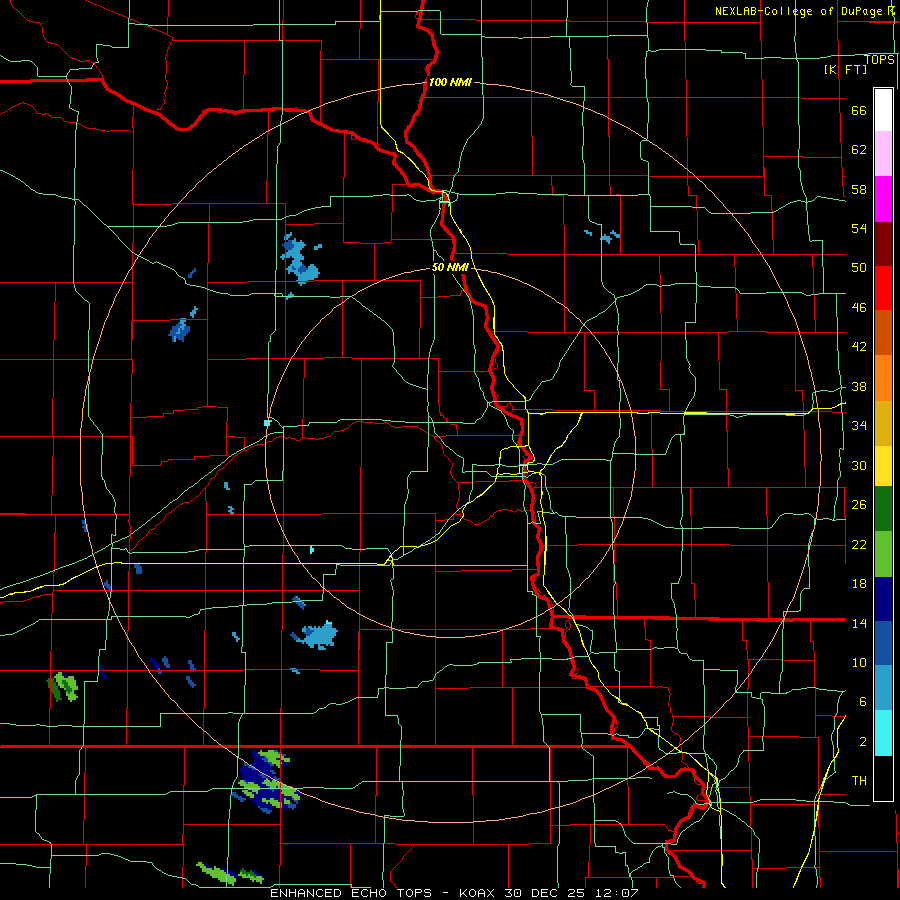Click the legend value '54'
This screenshot has height=900, width=900.
[x=859, y=228]
